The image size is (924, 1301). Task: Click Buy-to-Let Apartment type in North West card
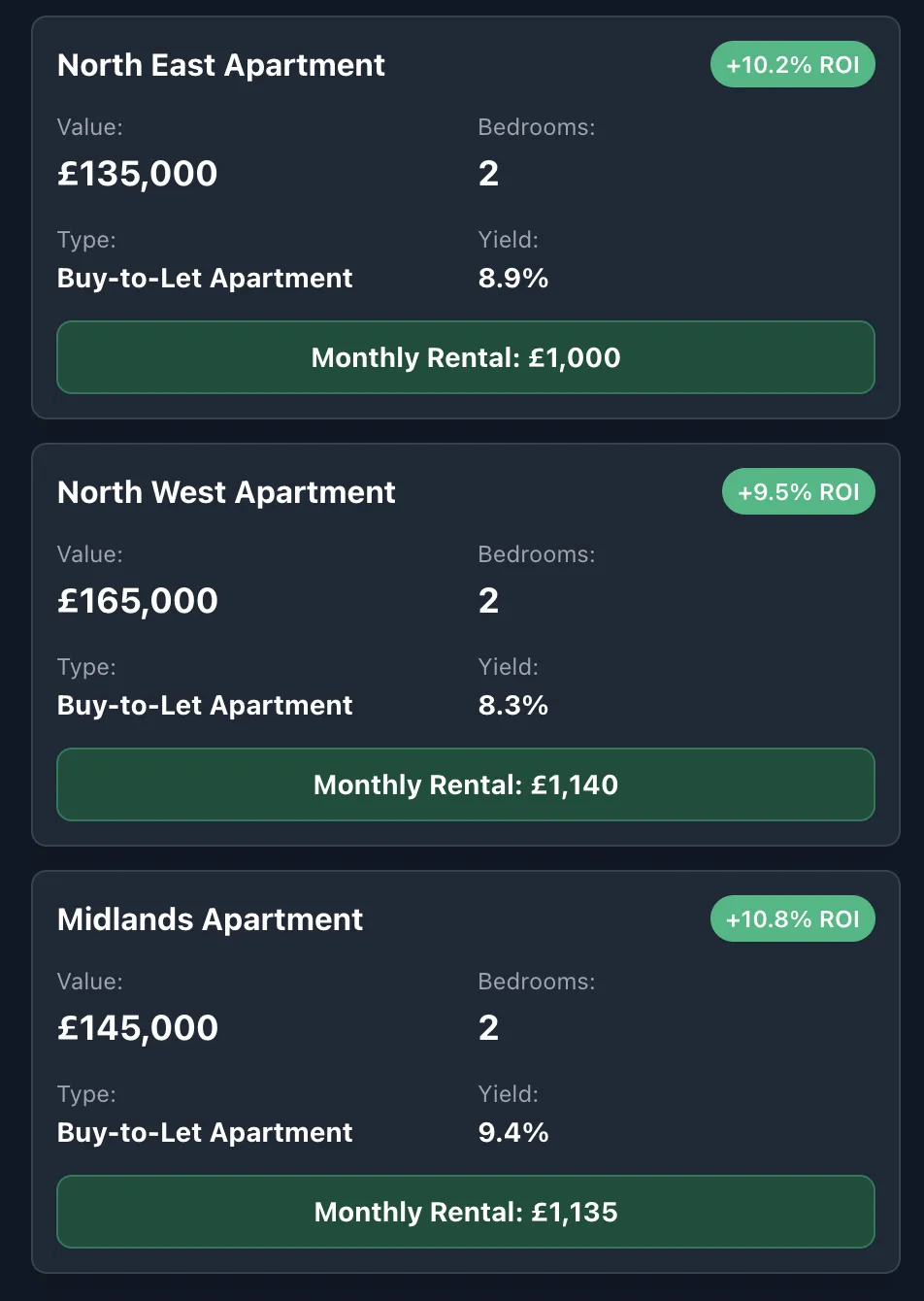205,706
